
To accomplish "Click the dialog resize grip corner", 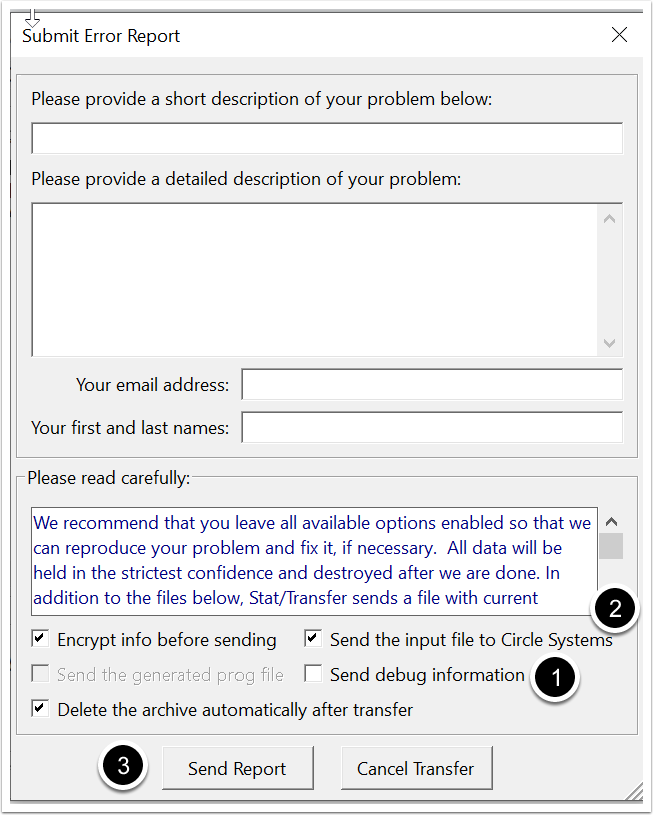I will point(634,792).
